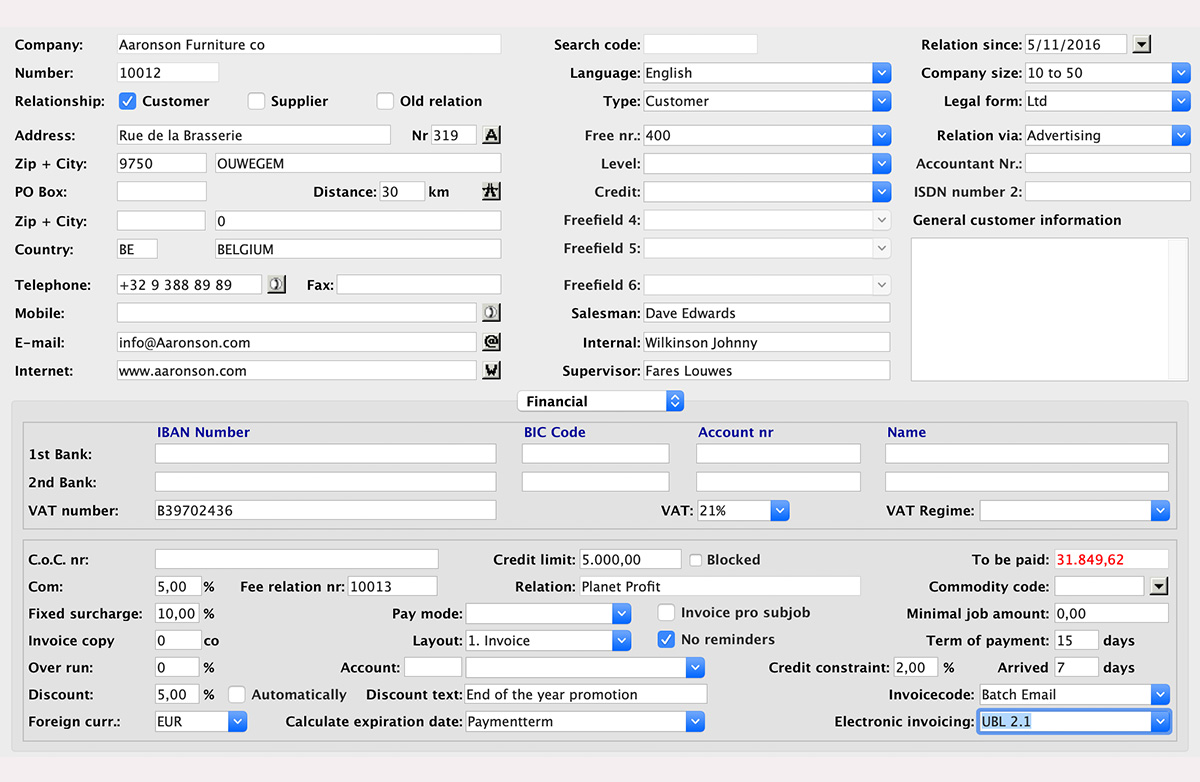The width and height of the screenshot is (1200, 782).
Task: Open the Electronic invoicing UBL 2.1 dropdown
Action: pos(1160,721)
